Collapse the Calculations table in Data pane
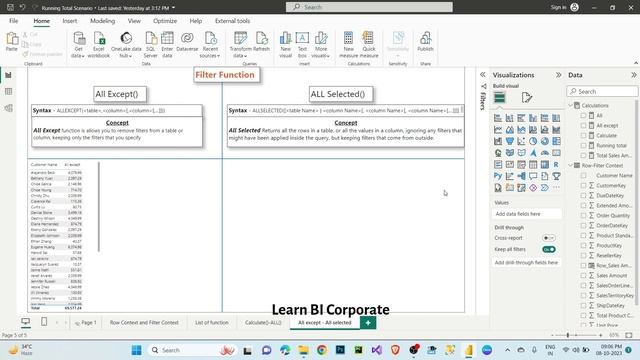 coord(571,105)
